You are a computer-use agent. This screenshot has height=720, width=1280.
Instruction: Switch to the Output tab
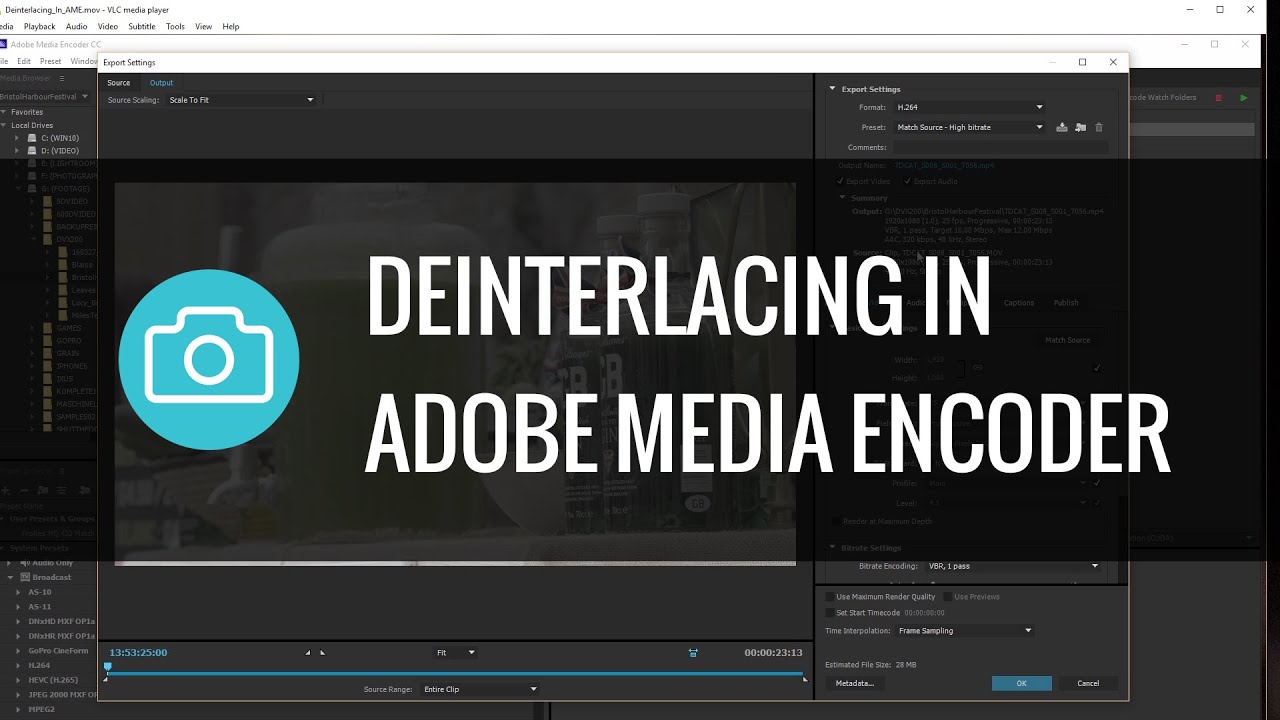pyautogui.click(x=161, y=83)
